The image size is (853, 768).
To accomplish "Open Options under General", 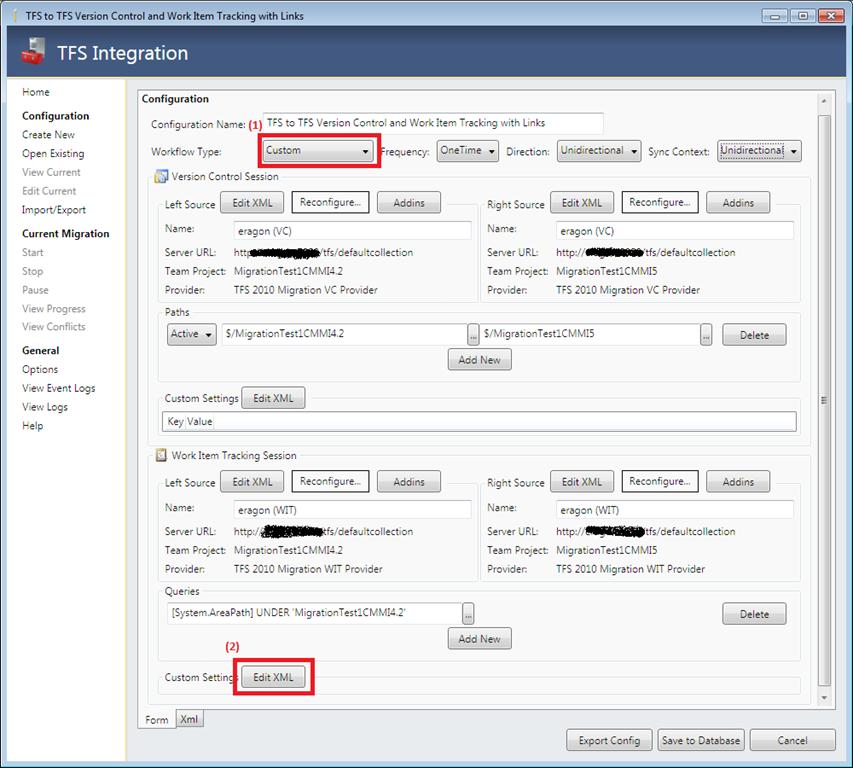I will pos(40,369).
